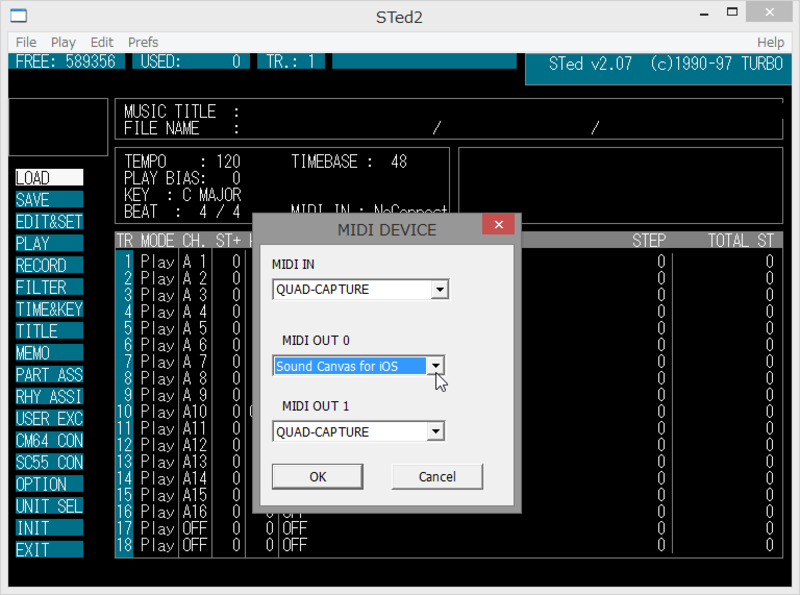Click the MIDI IN QUAD-CAPTURE combo box
800x595 pixels.
[x=360, y=290]
